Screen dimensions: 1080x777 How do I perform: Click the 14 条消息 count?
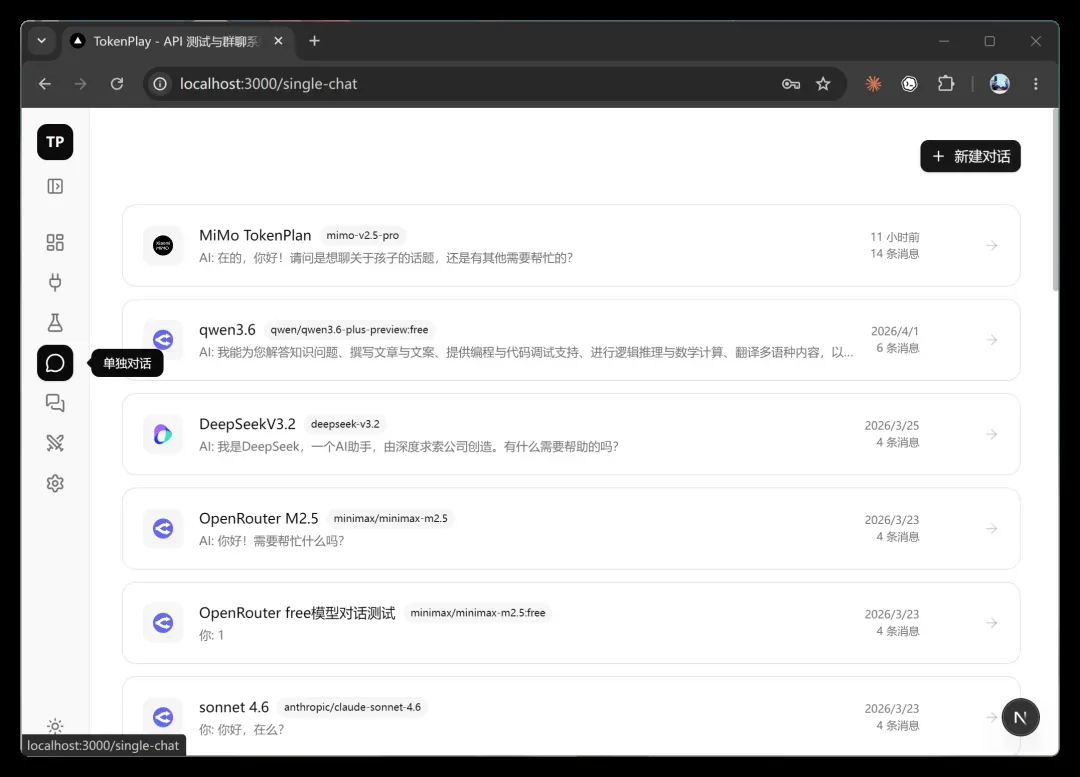coord(895,253)
